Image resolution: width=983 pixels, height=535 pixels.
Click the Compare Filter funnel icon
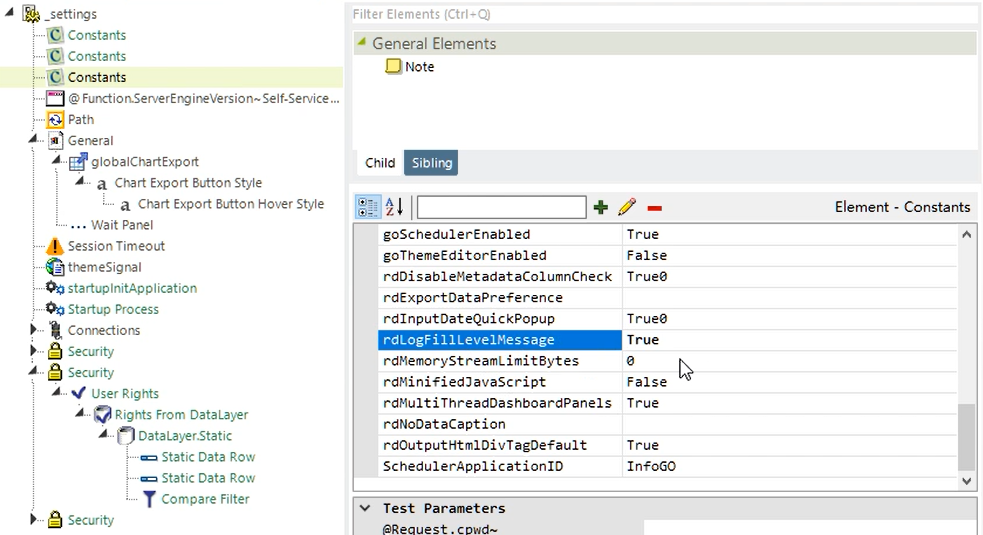(x=149, y=499)
